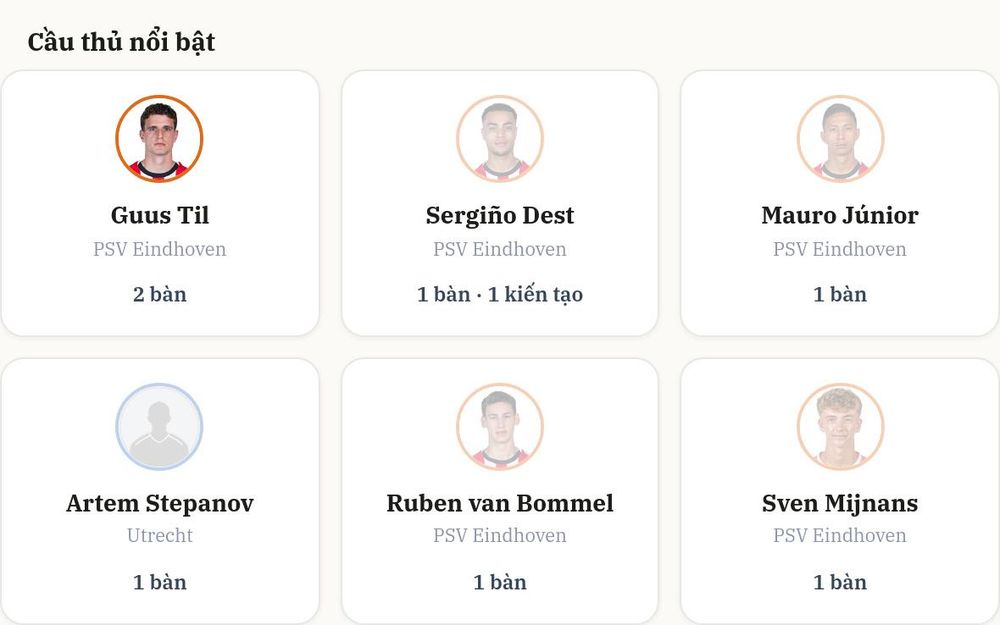The image size is (1000, 625).
Task: Click Sven Mijnans's avatar image
Action: tap(840, 426)
